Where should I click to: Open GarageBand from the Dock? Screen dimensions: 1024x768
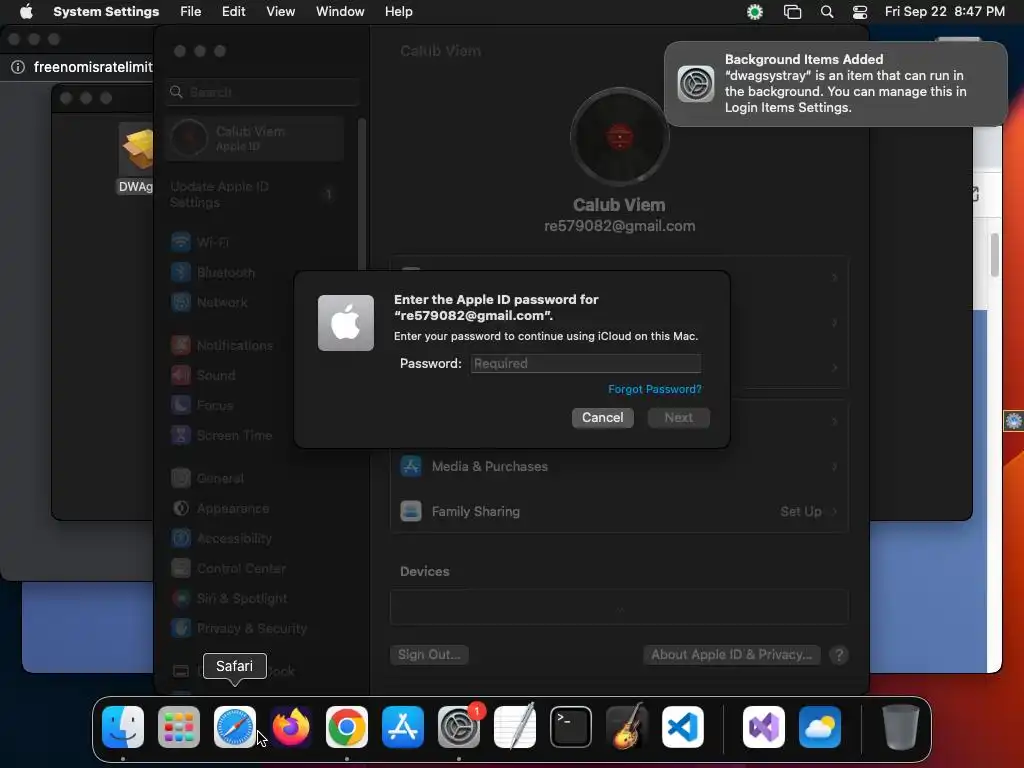(627, 727)
